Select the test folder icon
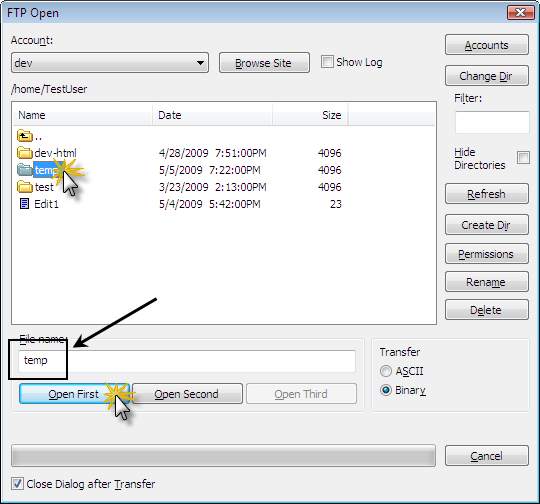 pos(24,187)
